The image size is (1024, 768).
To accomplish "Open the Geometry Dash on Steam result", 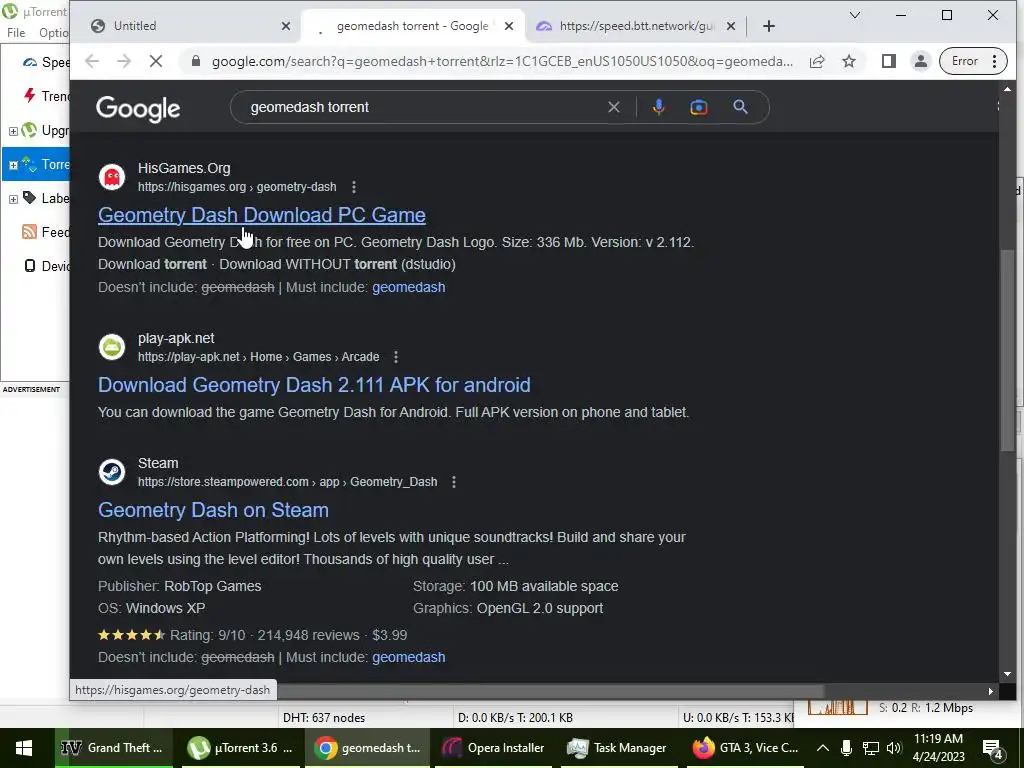I will (x=213, y=509).
